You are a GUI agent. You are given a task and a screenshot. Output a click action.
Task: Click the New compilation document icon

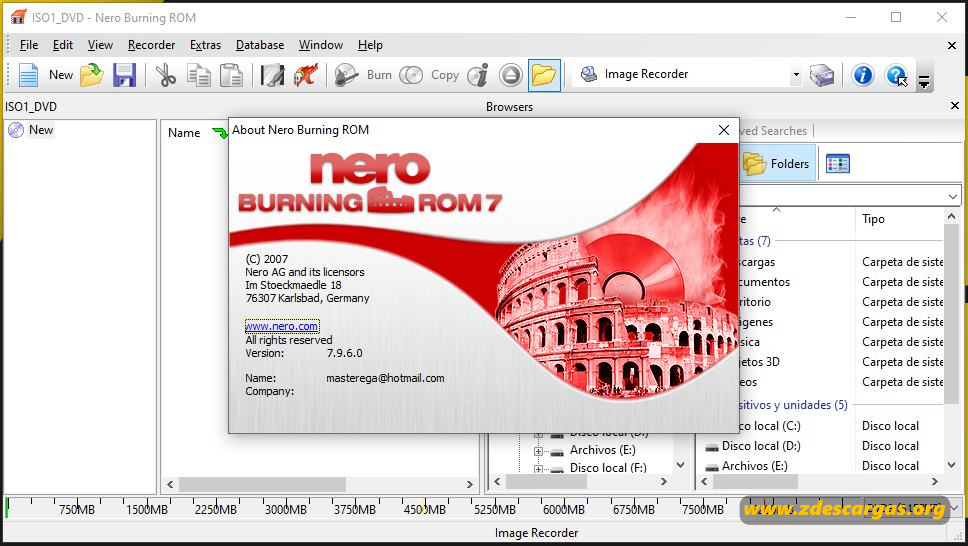point(28,75)
